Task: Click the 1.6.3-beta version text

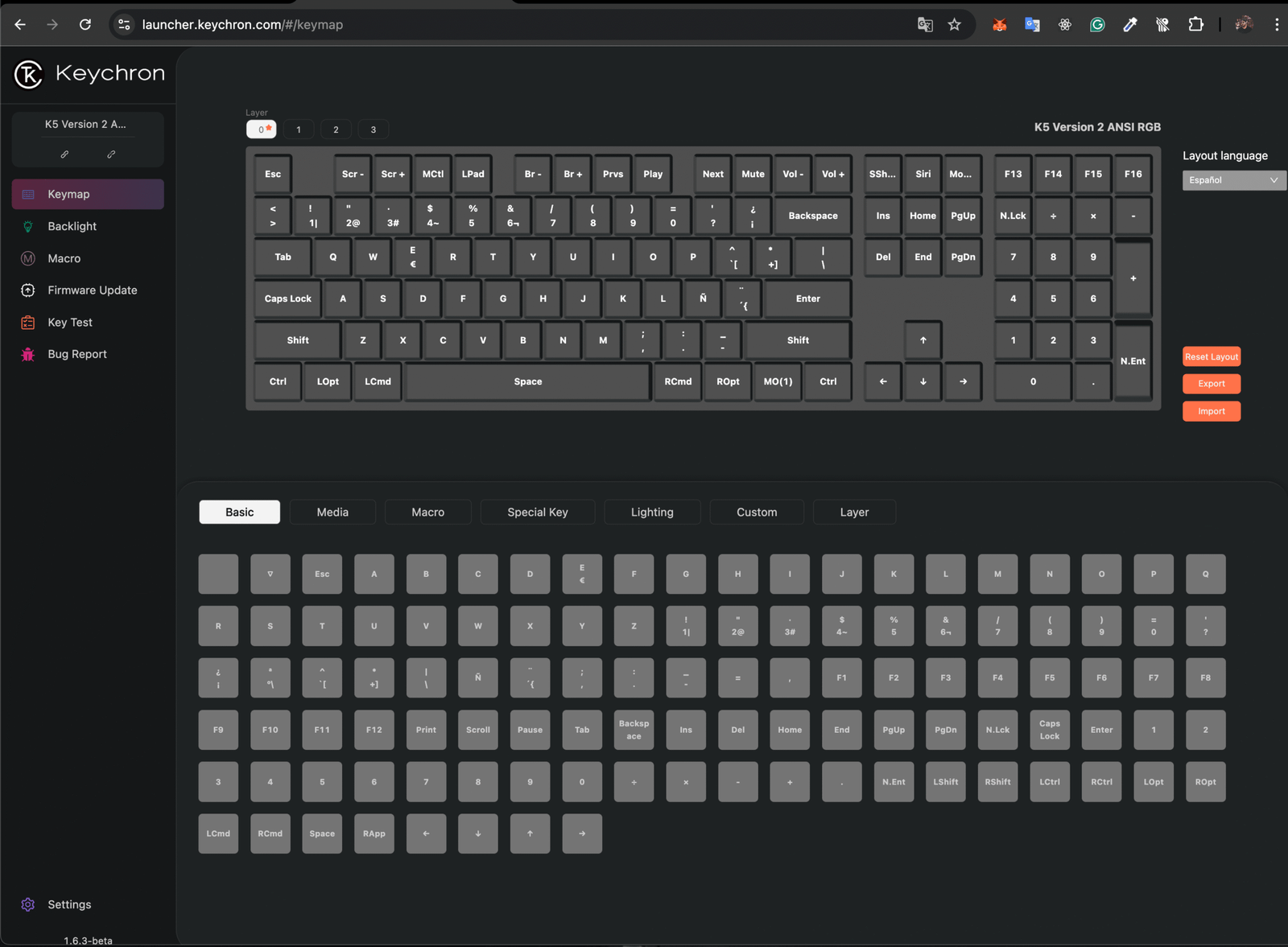Action: pos(89,941)
